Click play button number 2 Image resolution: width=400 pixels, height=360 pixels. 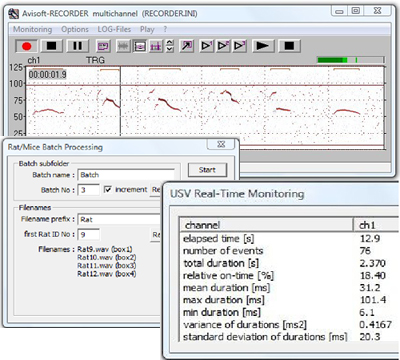click(x=223, y=46)
